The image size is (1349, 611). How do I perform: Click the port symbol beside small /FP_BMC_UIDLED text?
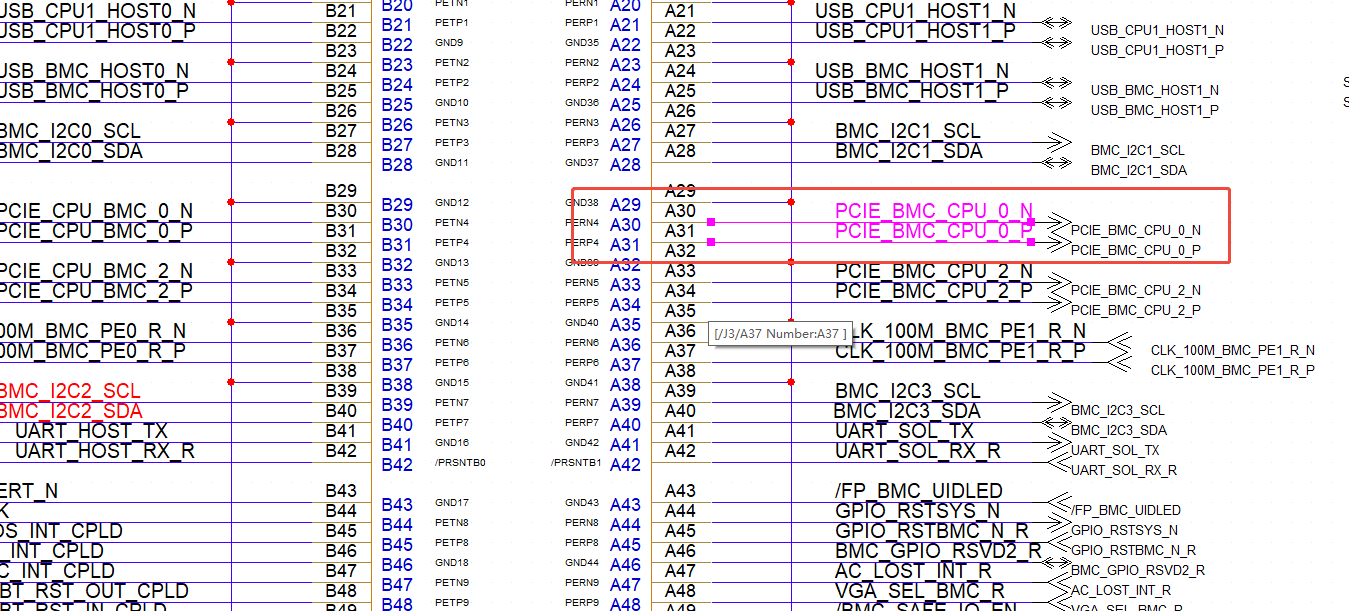click(x=1055, y=503)
